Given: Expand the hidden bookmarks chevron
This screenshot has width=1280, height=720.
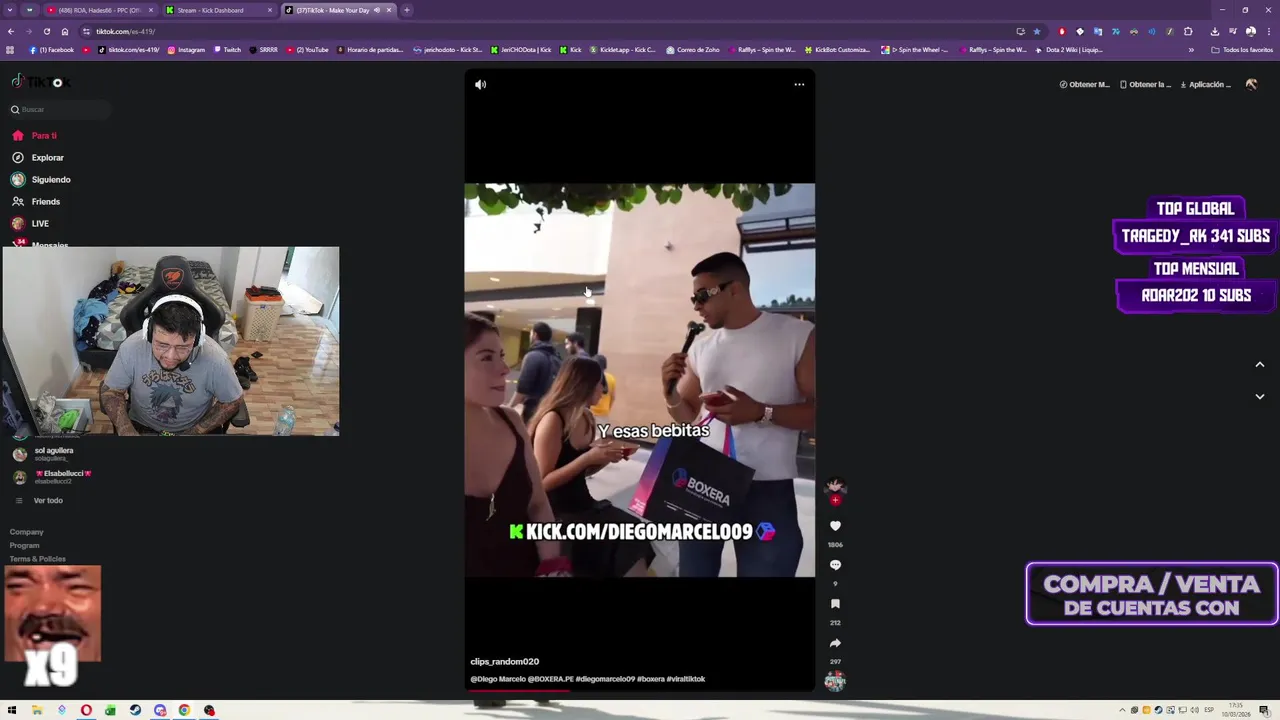Looking at the screenshot, I should 1191,49.
